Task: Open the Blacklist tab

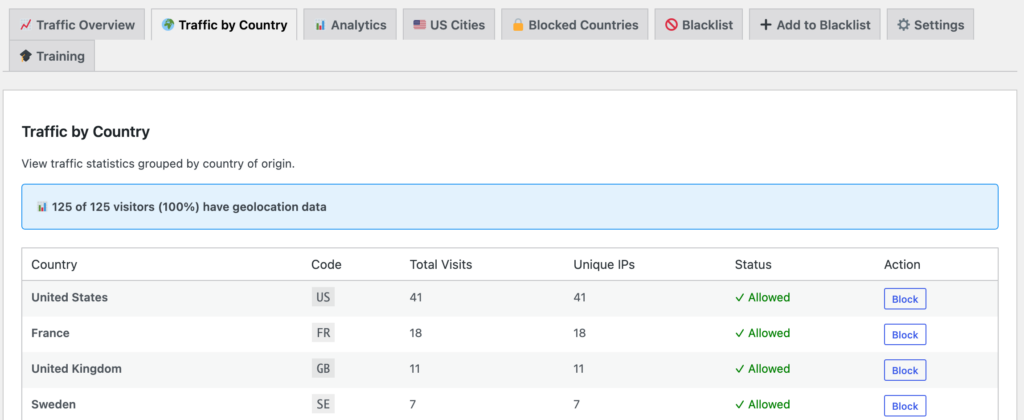Action: [699, 25]
